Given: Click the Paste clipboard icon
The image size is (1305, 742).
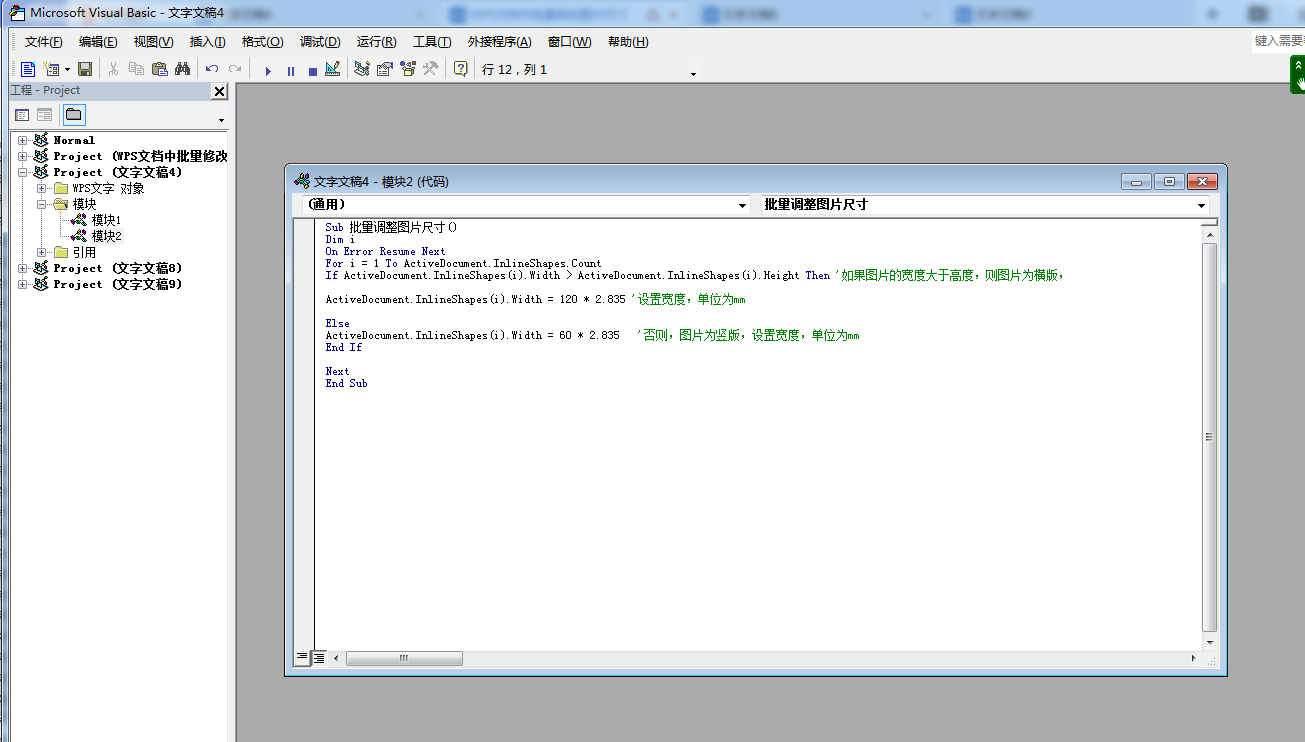Looking at the screenshot, I should (x=159, y=69).
